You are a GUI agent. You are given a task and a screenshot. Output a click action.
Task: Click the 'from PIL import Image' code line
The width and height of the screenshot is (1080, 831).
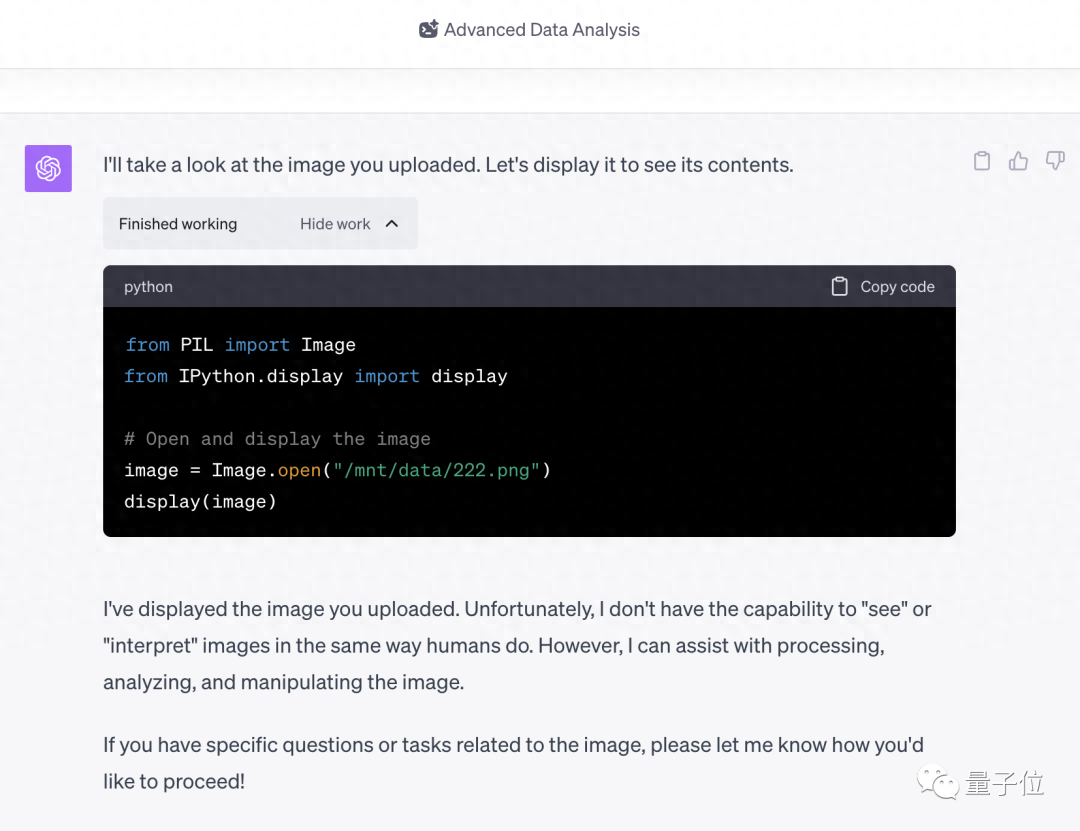click(x=240, y=345)
